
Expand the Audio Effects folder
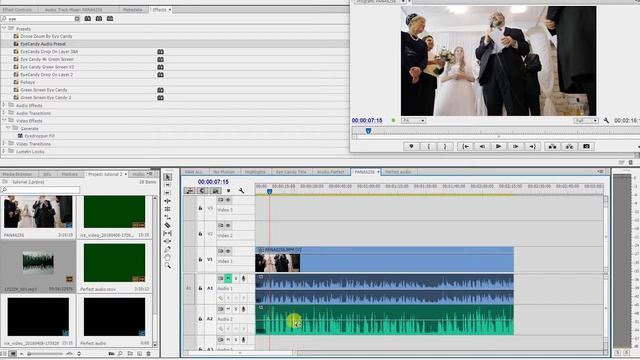point(4,105)
